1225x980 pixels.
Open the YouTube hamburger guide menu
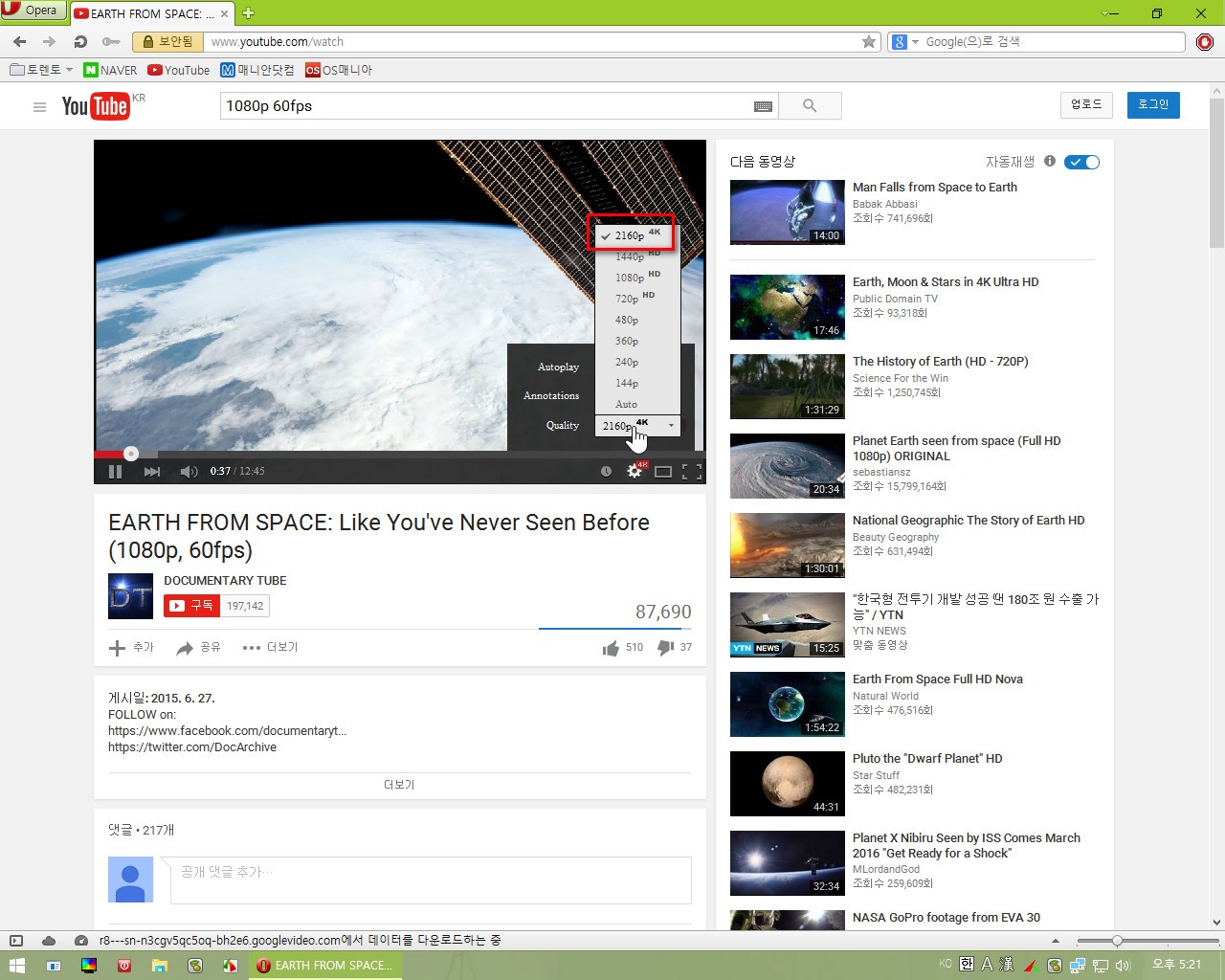pyautogui.click(x=39, y=107)
